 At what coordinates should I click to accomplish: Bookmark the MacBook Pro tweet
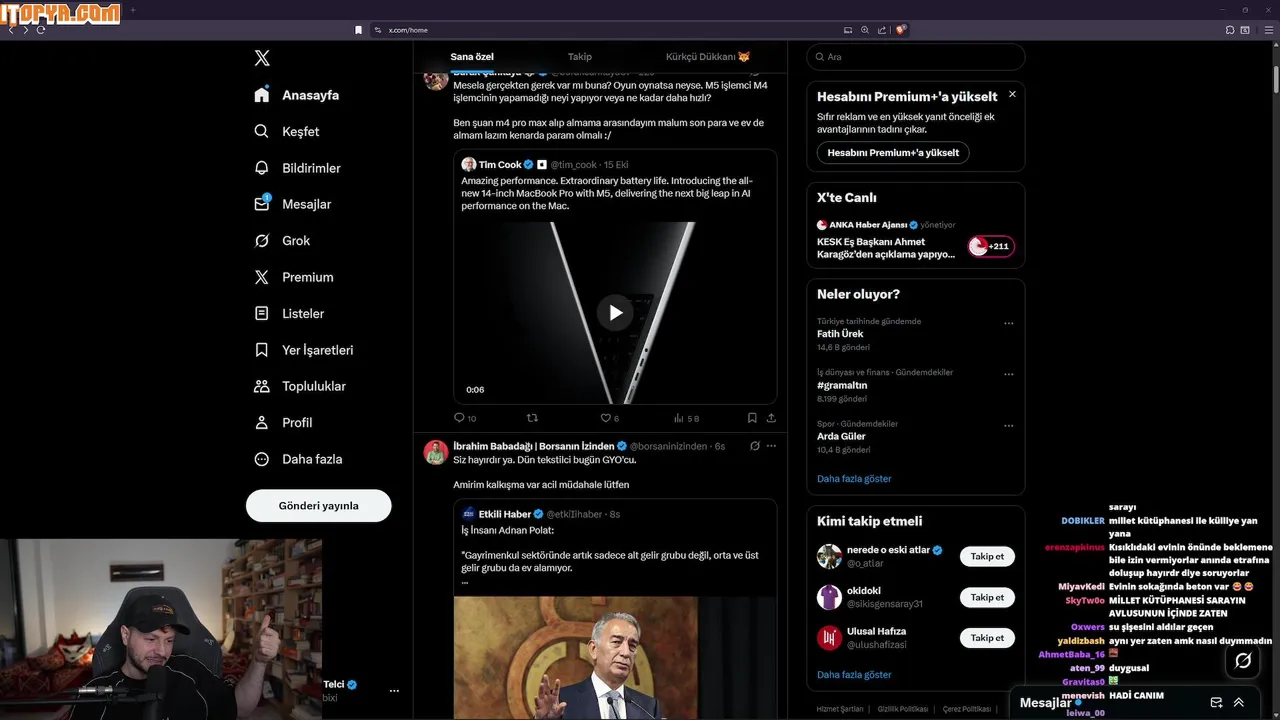coord(752,418)
